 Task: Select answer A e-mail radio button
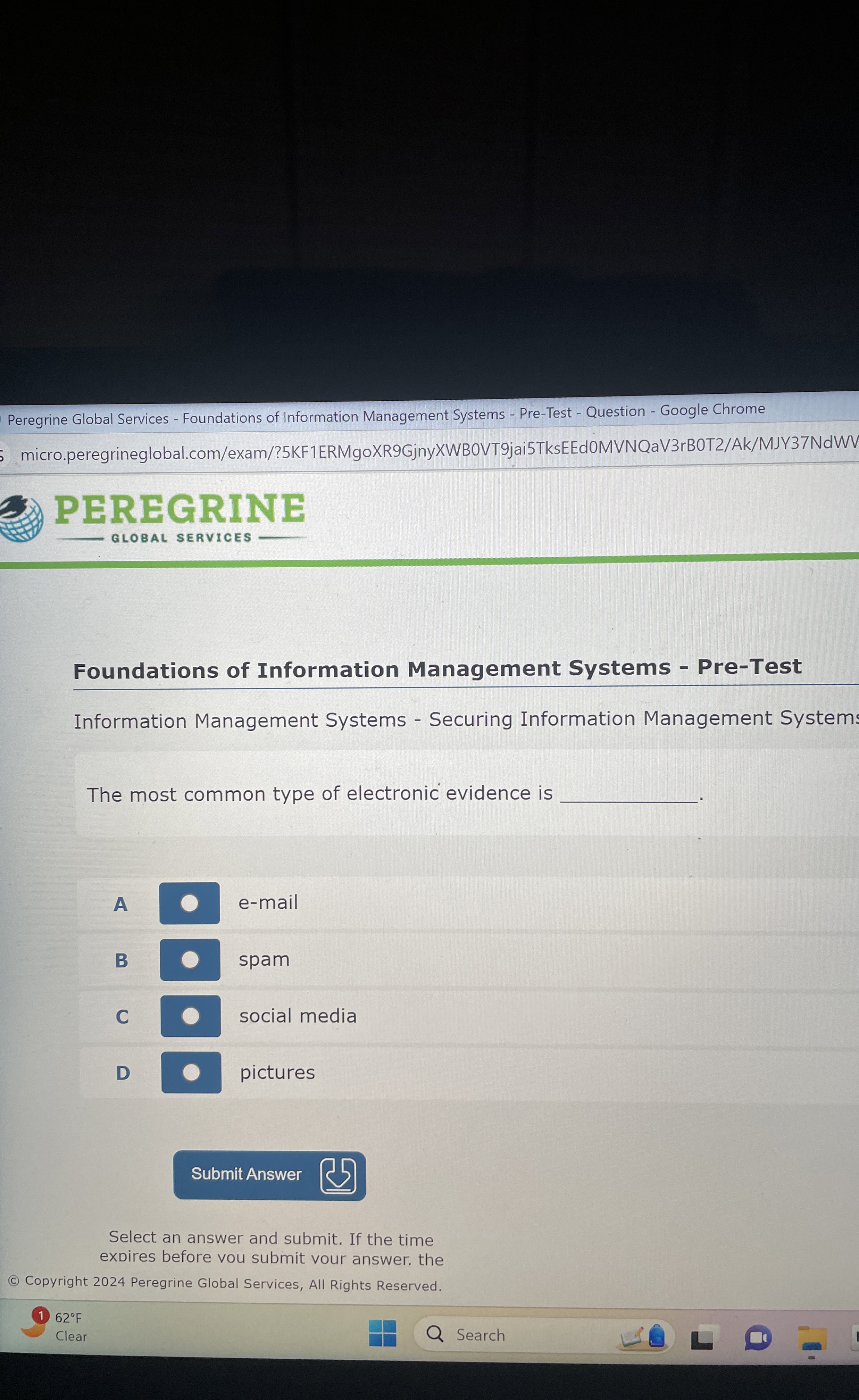pos(189,903)
